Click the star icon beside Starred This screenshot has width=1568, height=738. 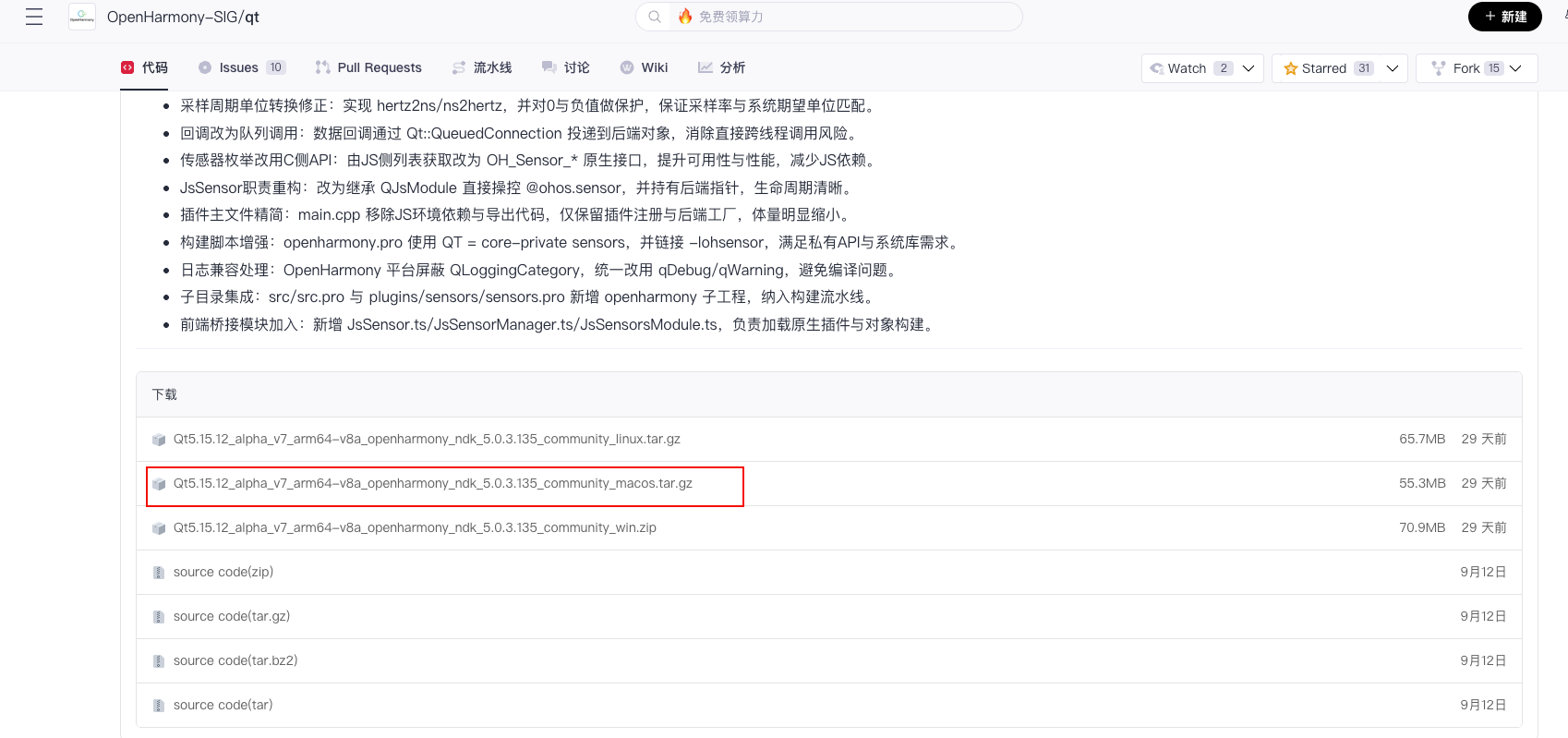(1290, 68)
